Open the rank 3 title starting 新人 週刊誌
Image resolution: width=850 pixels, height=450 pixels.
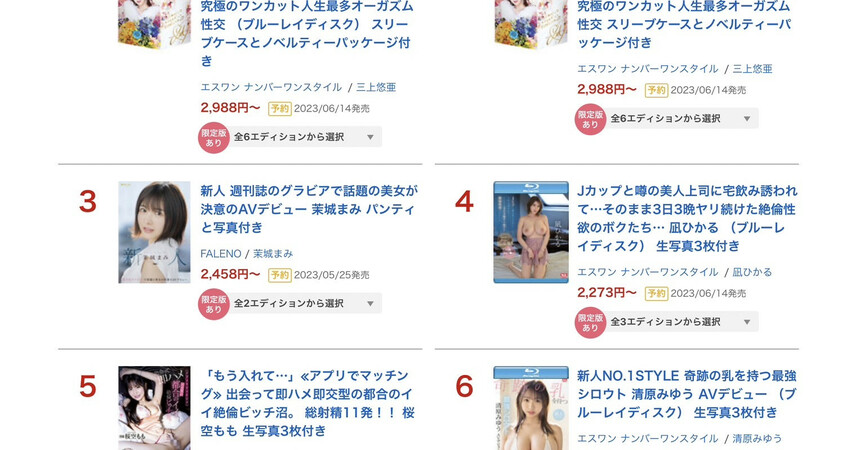tap(309, 209)
